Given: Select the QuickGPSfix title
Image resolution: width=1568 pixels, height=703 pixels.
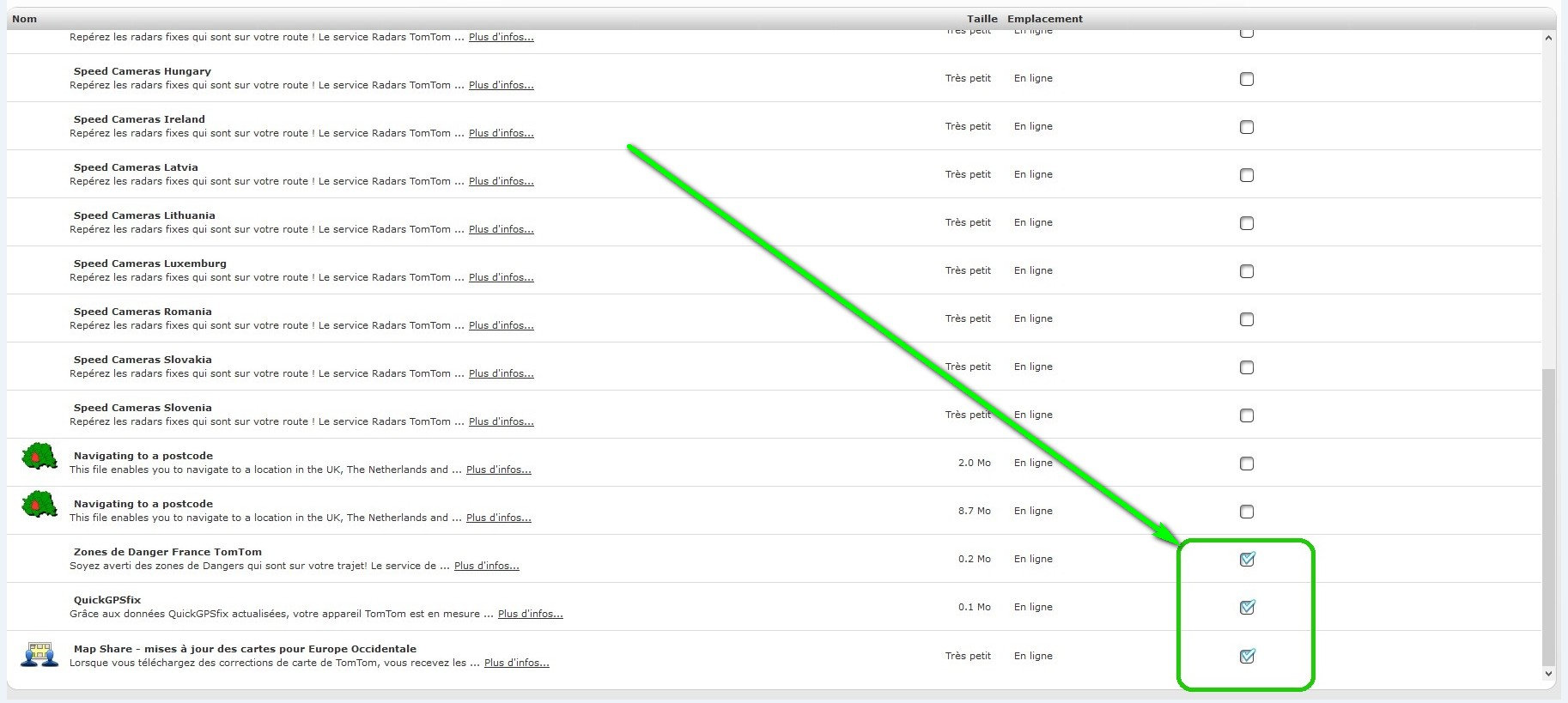Looking at the screenshot, I should click(107, 600).
